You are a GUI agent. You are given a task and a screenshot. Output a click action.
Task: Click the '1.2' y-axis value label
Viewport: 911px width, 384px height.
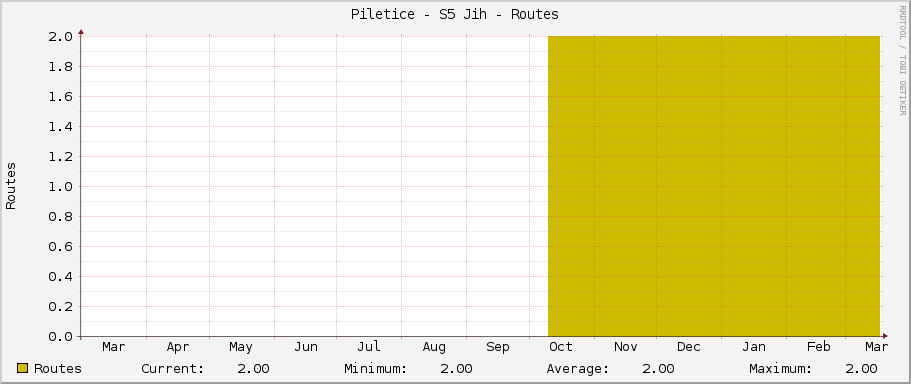click(60, 157)
